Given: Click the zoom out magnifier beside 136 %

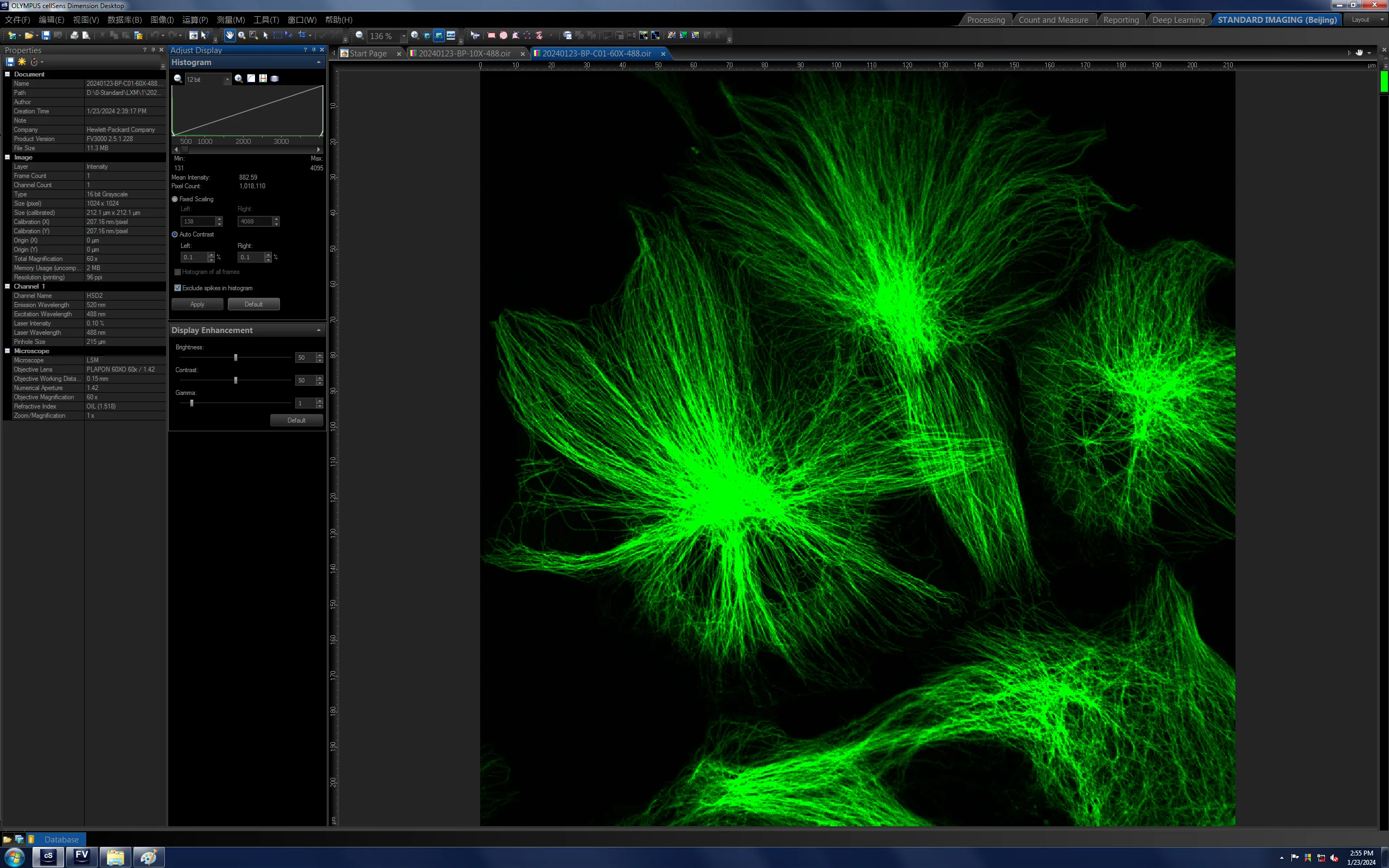Looking at the screenshot, I should coord(359,36).
